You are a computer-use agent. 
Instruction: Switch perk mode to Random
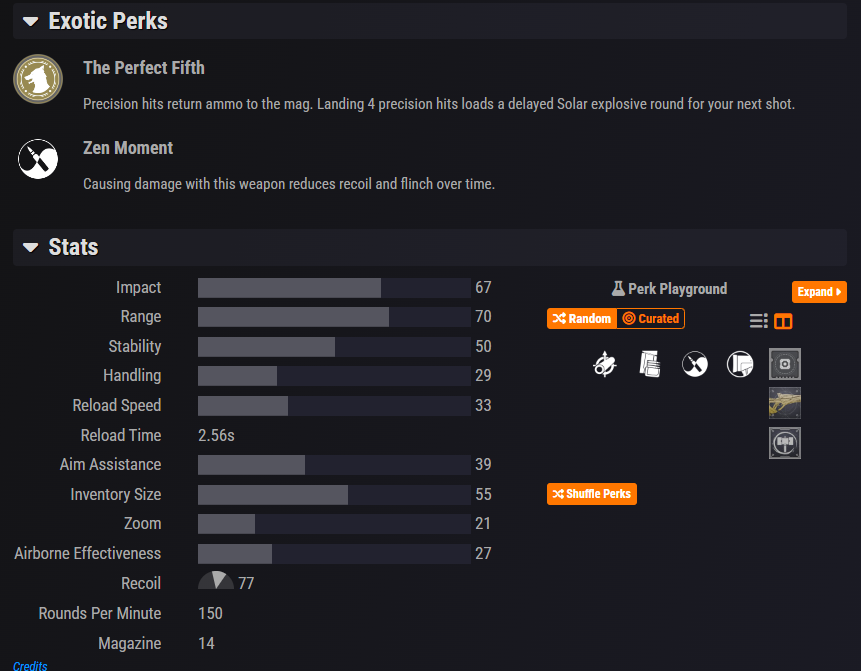(581, 318)
